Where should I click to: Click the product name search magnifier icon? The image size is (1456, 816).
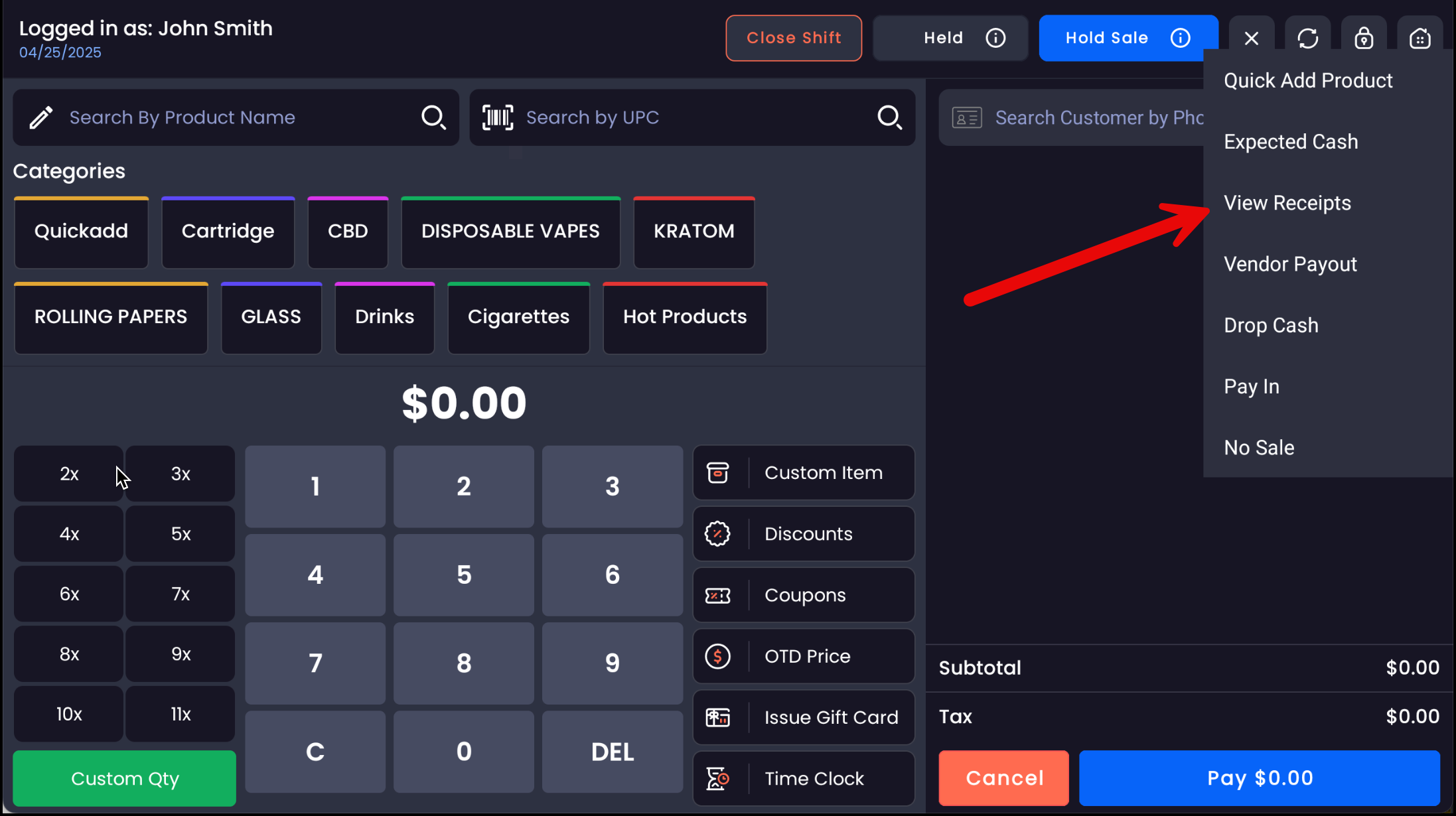point(433,117)
